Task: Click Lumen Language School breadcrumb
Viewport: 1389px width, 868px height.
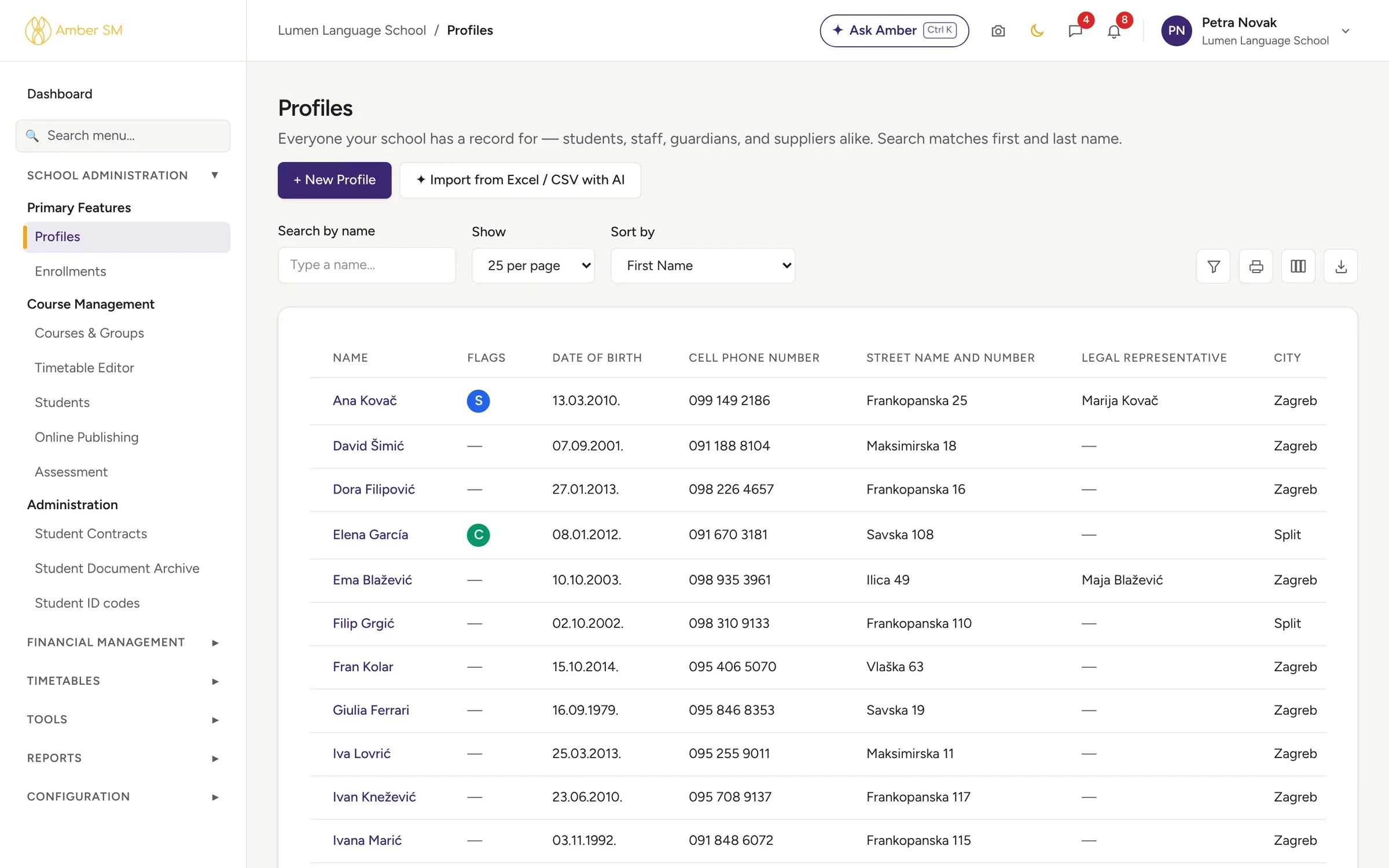Action: click(x=352, y=30)
